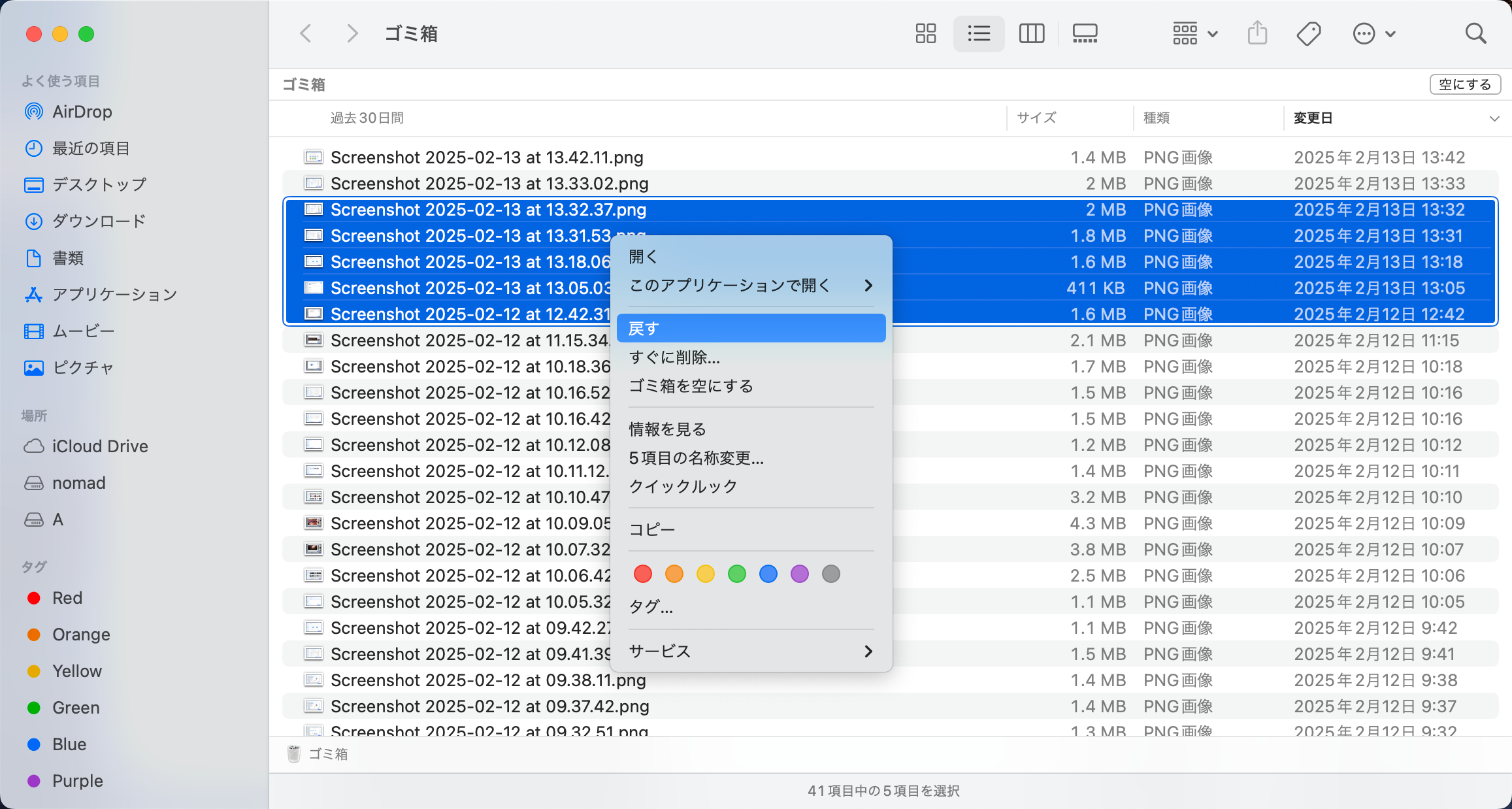The image size is (1512, 809).
Task: Click the Share icon
Action: (x=1257, y=33)
